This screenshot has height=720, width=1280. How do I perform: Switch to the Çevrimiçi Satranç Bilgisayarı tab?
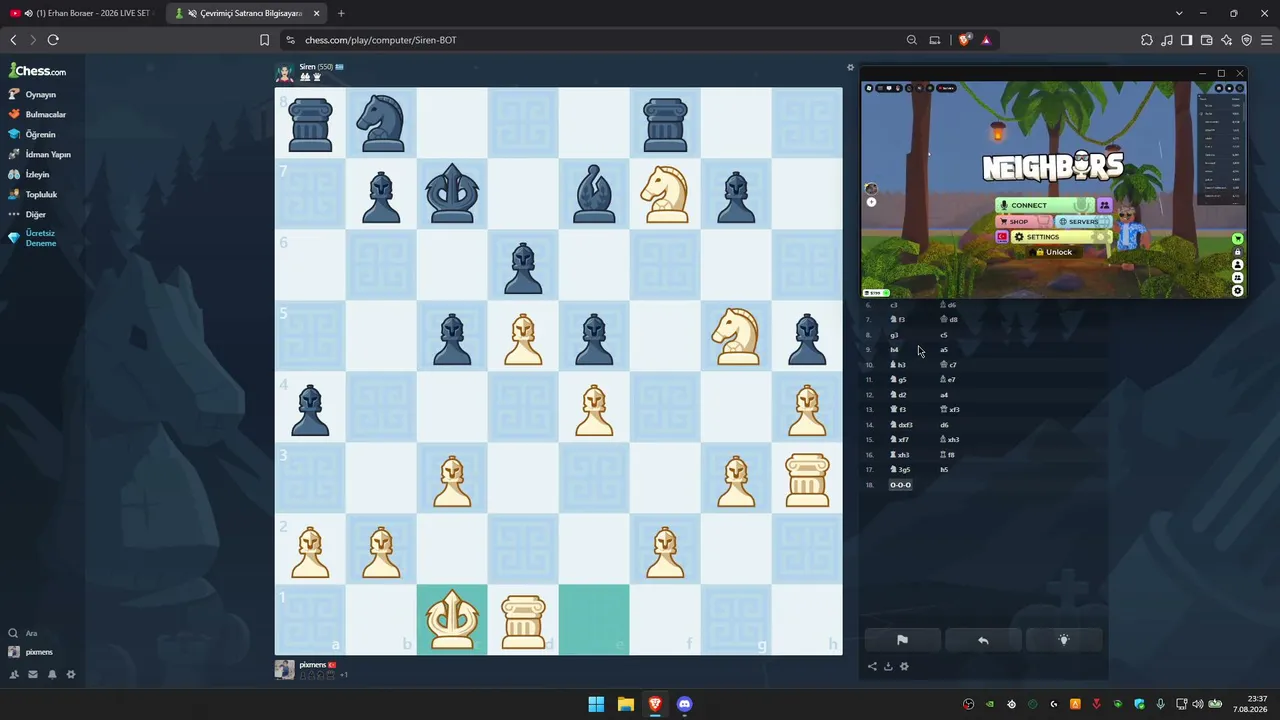pos(245,13)
